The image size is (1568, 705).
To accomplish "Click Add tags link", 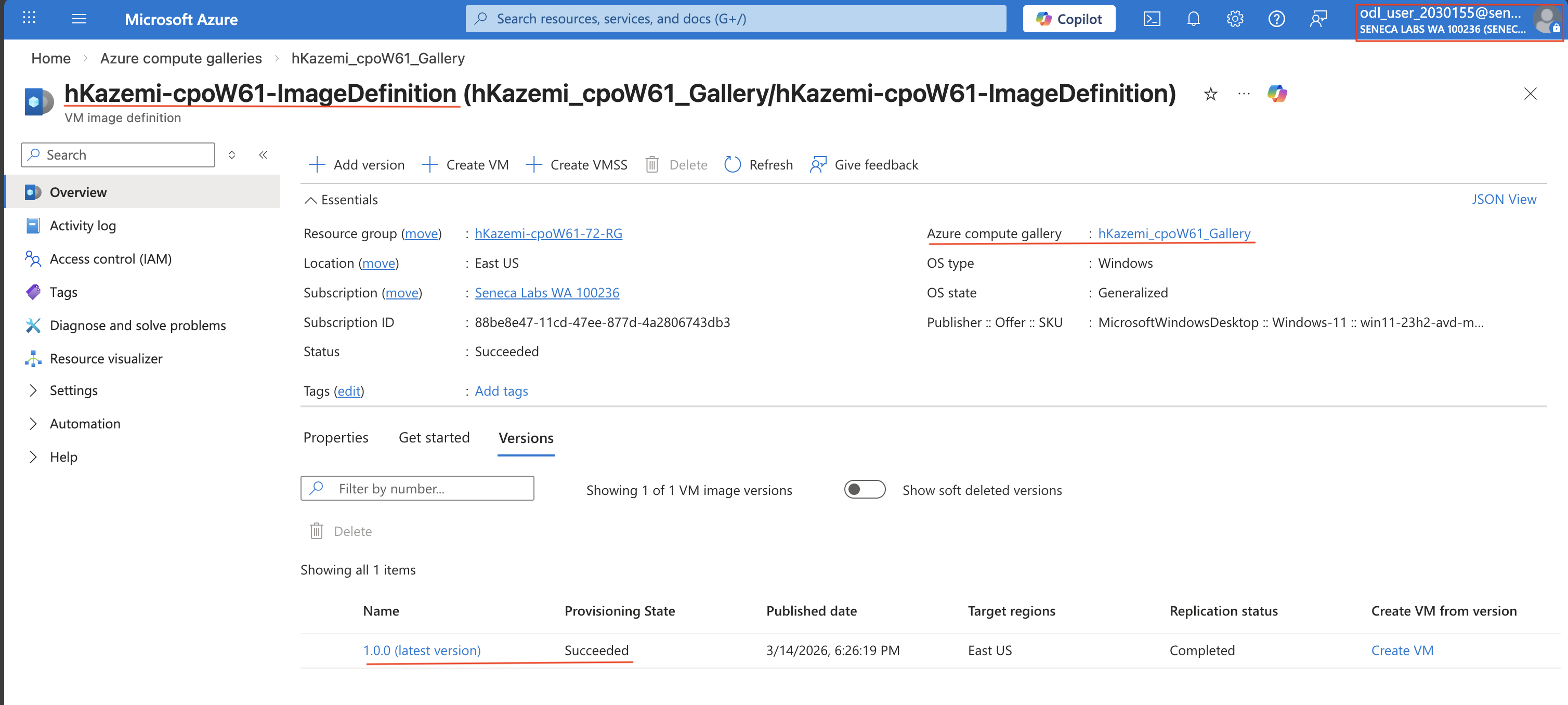I will pyautogui.click(x=501, y=391).
